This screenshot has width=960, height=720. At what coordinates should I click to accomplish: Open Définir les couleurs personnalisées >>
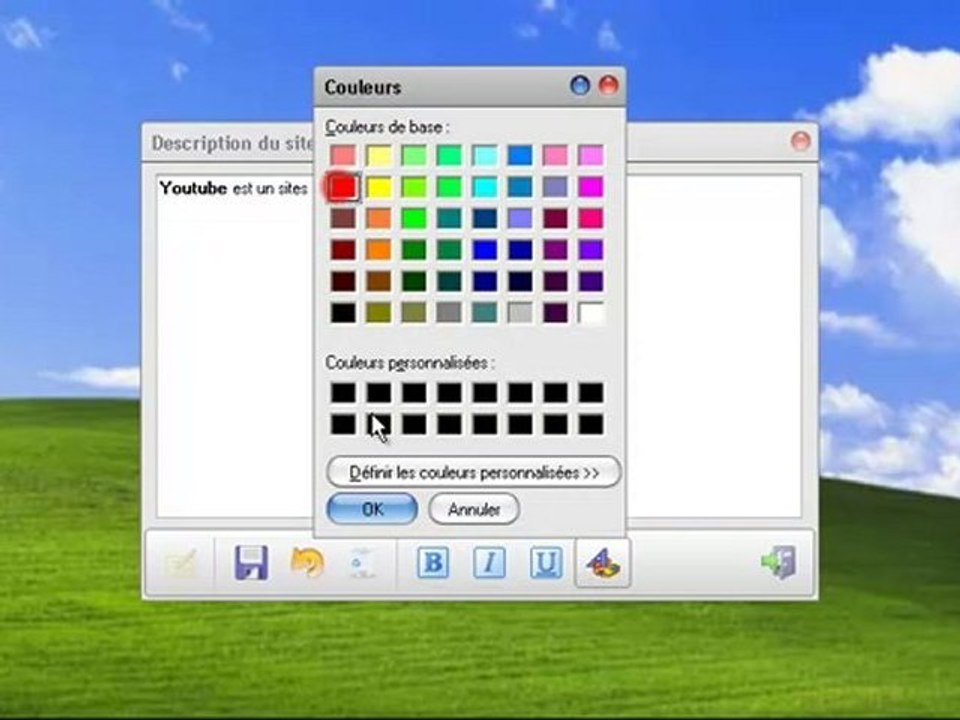pos(474,473)
